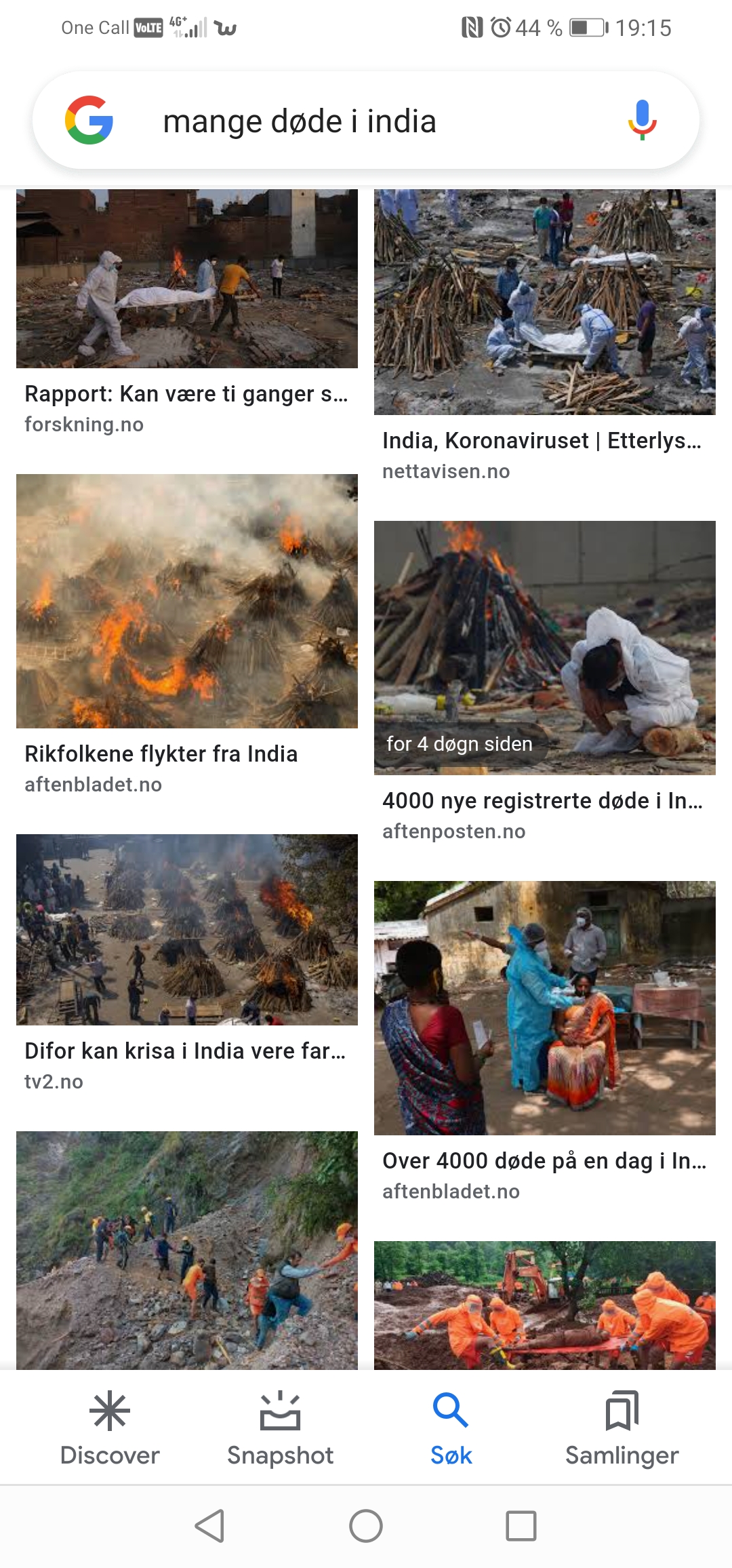Select the Søk search tab
Image resolution: width=732 pixels, height=1568 pixels.
pyautogui.click(x=451, y=1428)
